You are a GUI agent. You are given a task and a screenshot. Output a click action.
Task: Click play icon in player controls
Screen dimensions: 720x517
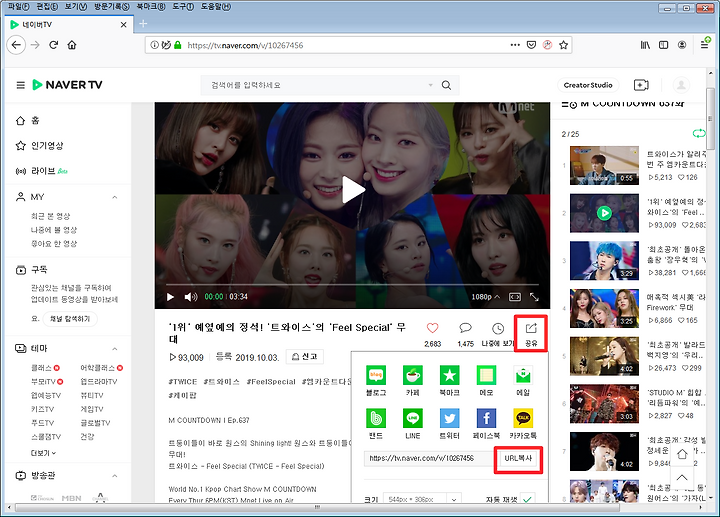pyautogui.click(x=170, y=297)
